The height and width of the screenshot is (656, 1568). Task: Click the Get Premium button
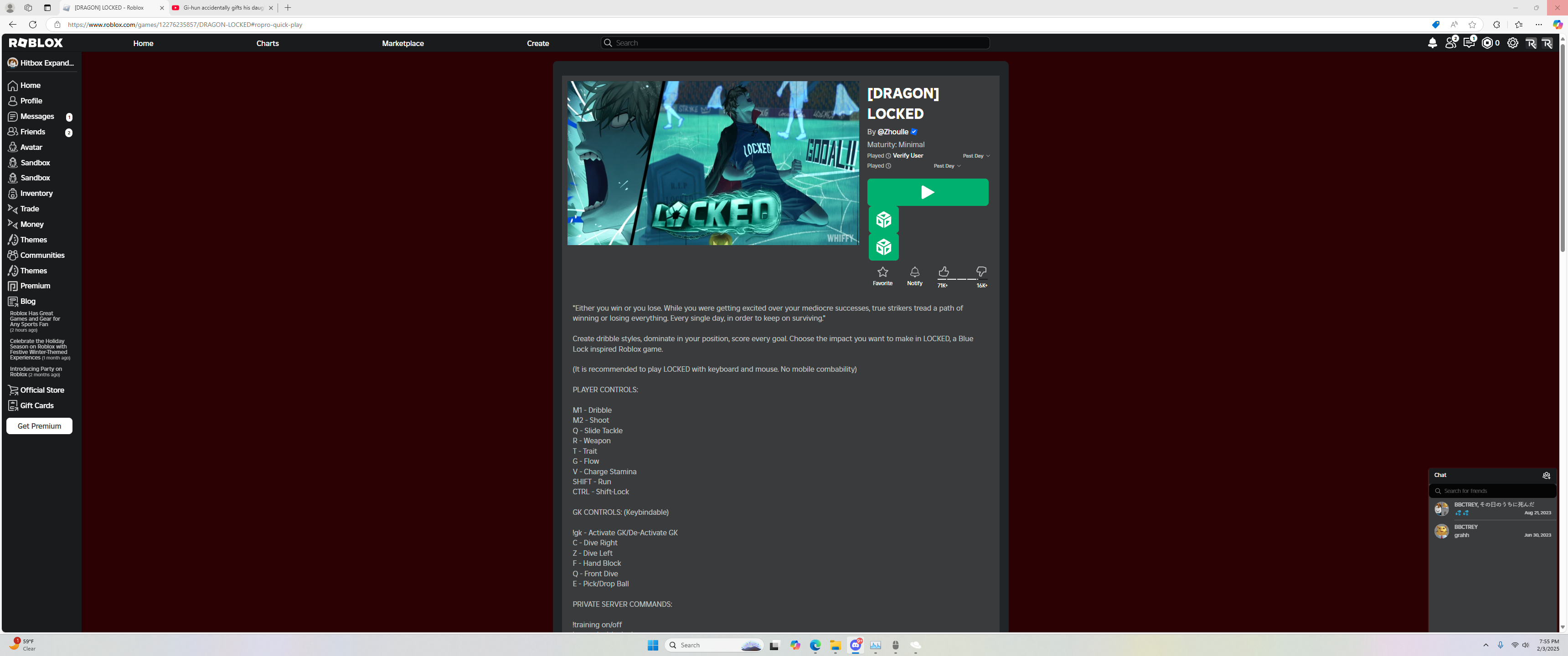39,426
